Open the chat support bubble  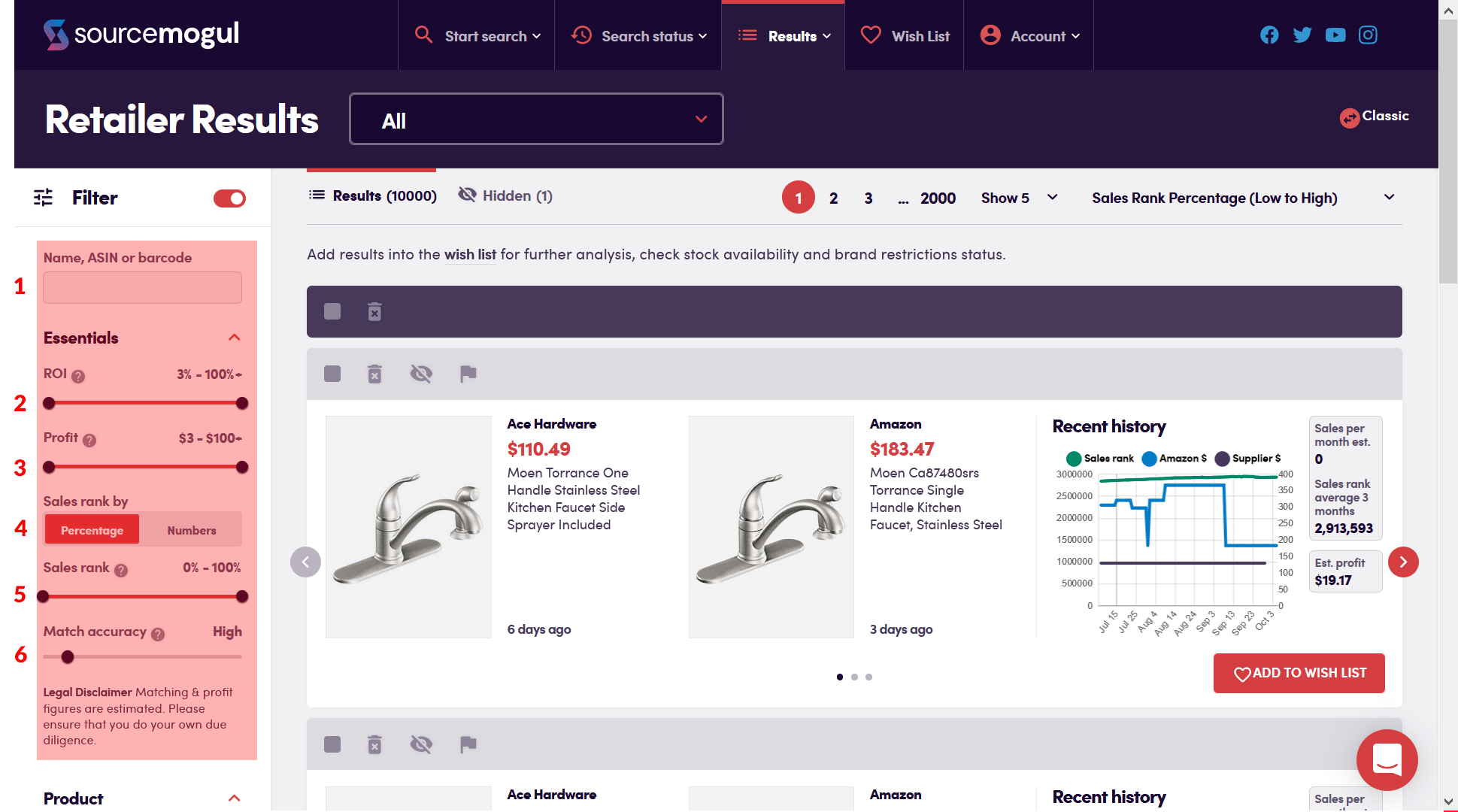click(1387, 759)
